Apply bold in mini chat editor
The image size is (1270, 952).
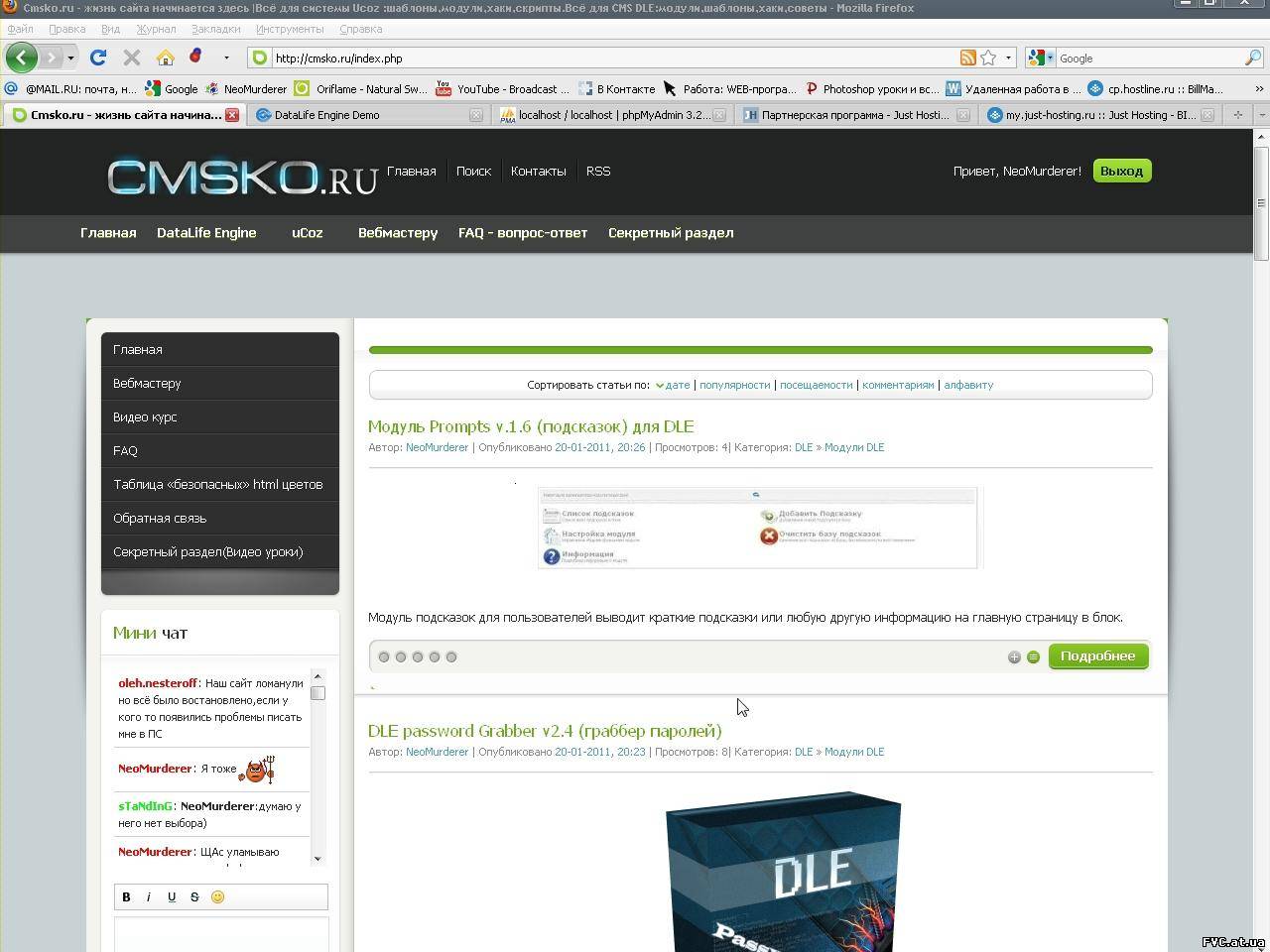coord(126,896)
